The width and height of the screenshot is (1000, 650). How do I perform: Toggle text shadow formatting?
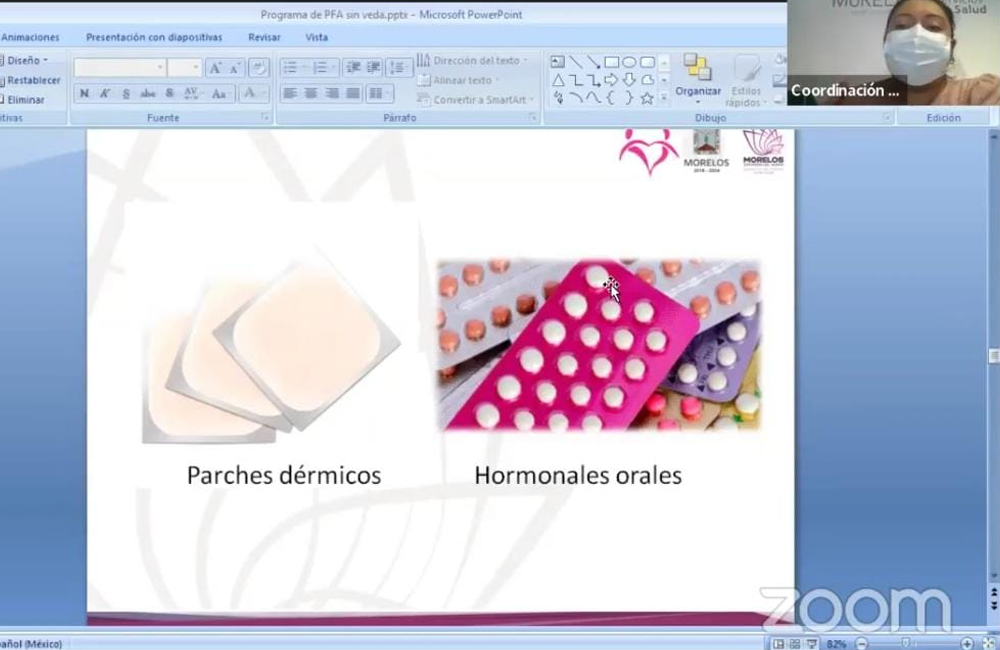point(170,94)
